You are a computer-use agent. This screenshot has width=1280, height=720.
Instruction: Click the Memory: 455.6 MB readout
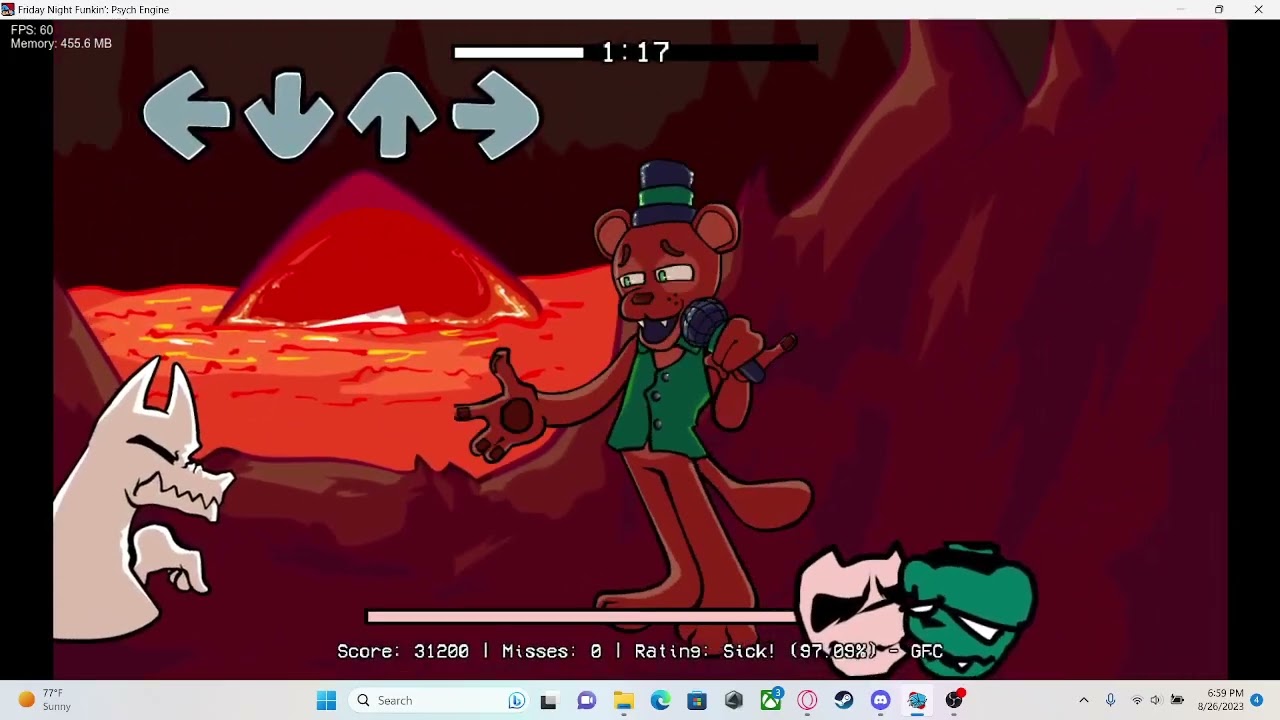61,44
